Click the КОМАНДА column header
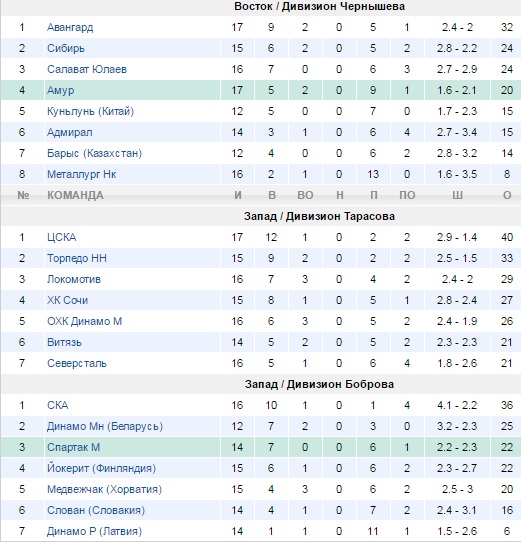Image resolution: width=521 pixels, height=543 pixels. click(75, 195)
